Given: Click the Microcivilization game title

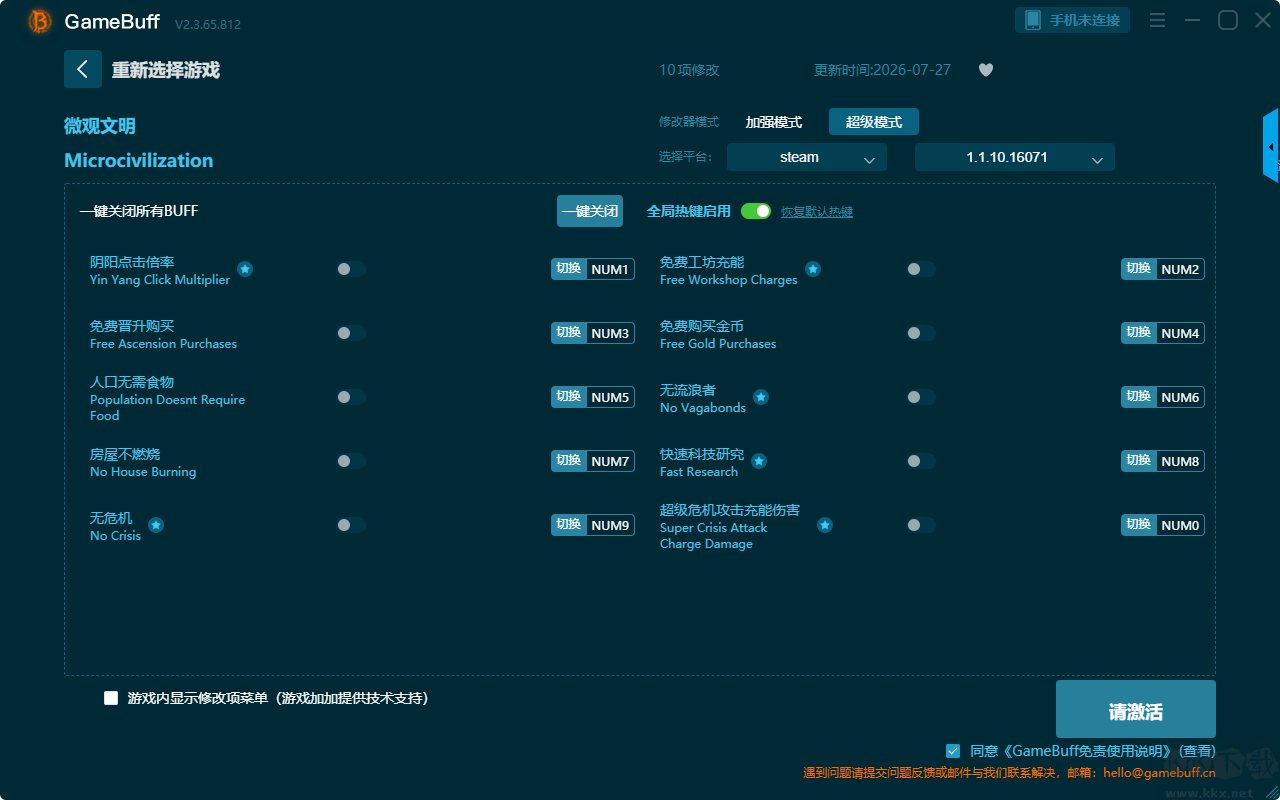Looking at the screenshot, I should coord(139,160).
